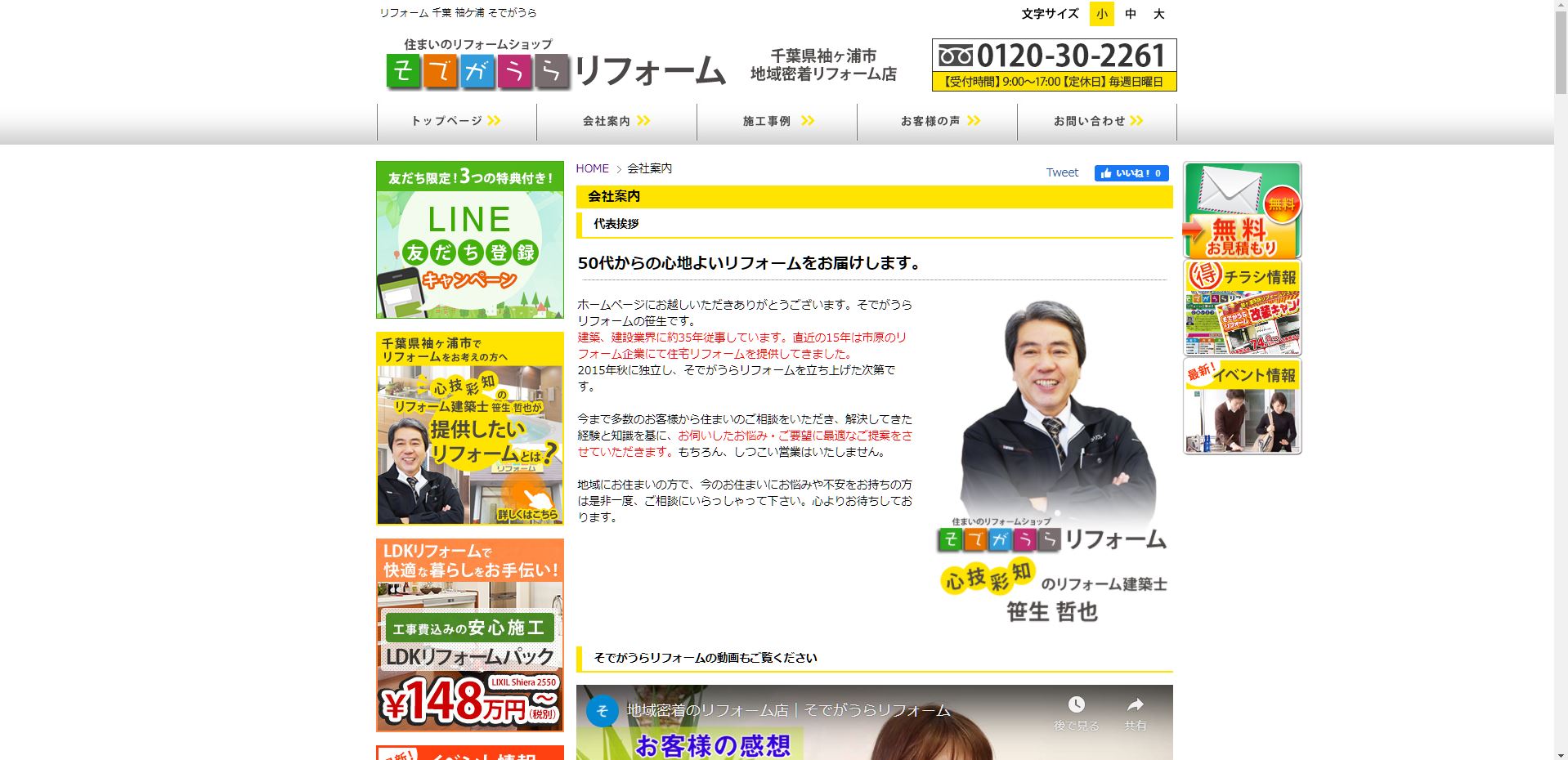
Task: Open 最新イベント情報 side banner
Action: point(1242,406)
